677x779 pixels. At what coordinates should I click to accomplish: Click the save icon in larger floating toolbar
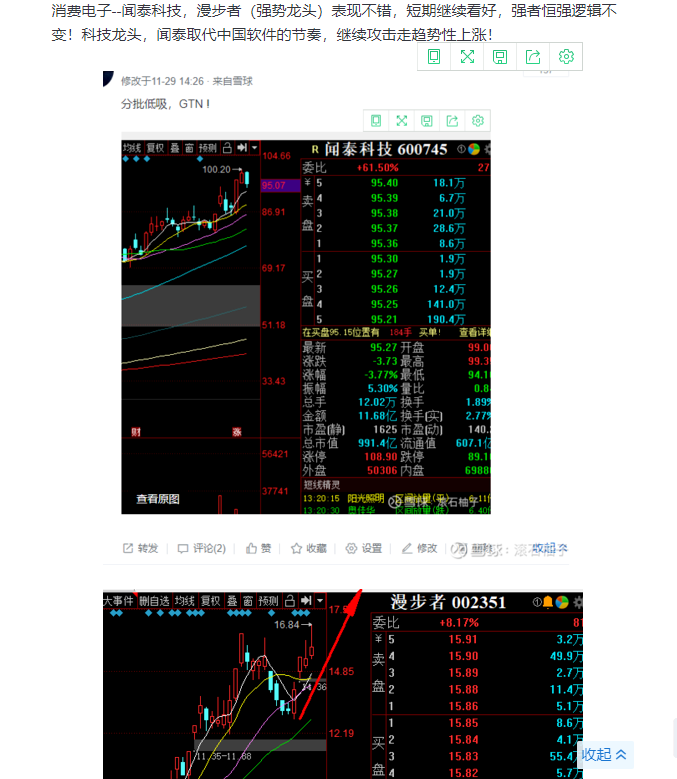click(500, 57)
